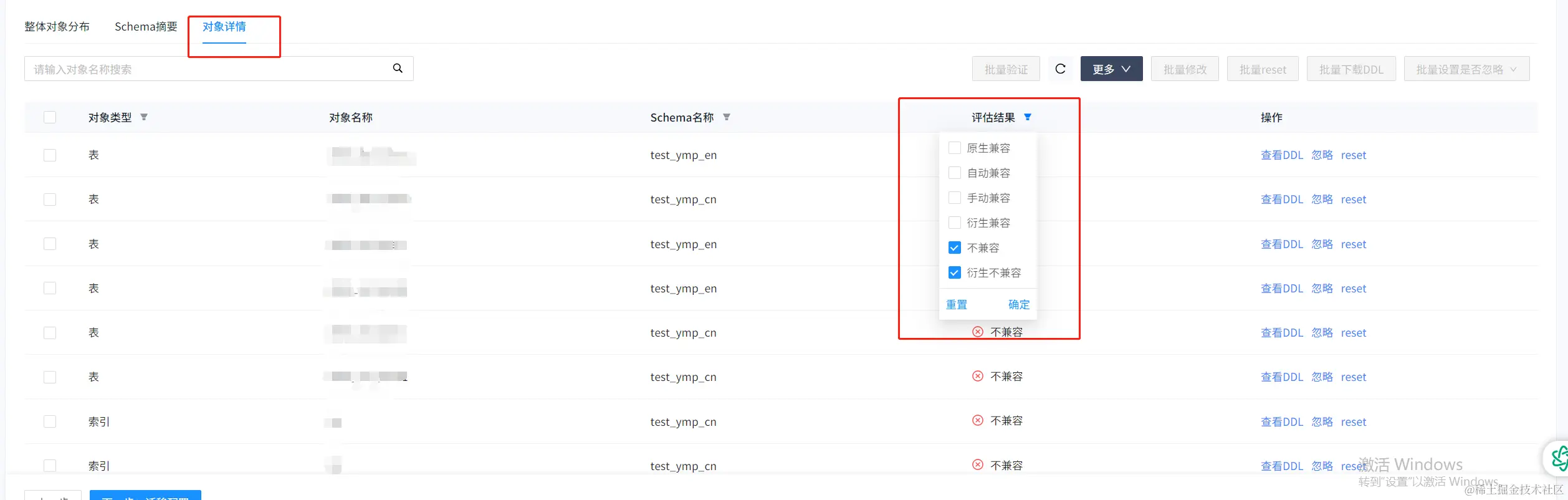Select the 对象详情 tab
The image size is (1568, 500).
[224, 27]
